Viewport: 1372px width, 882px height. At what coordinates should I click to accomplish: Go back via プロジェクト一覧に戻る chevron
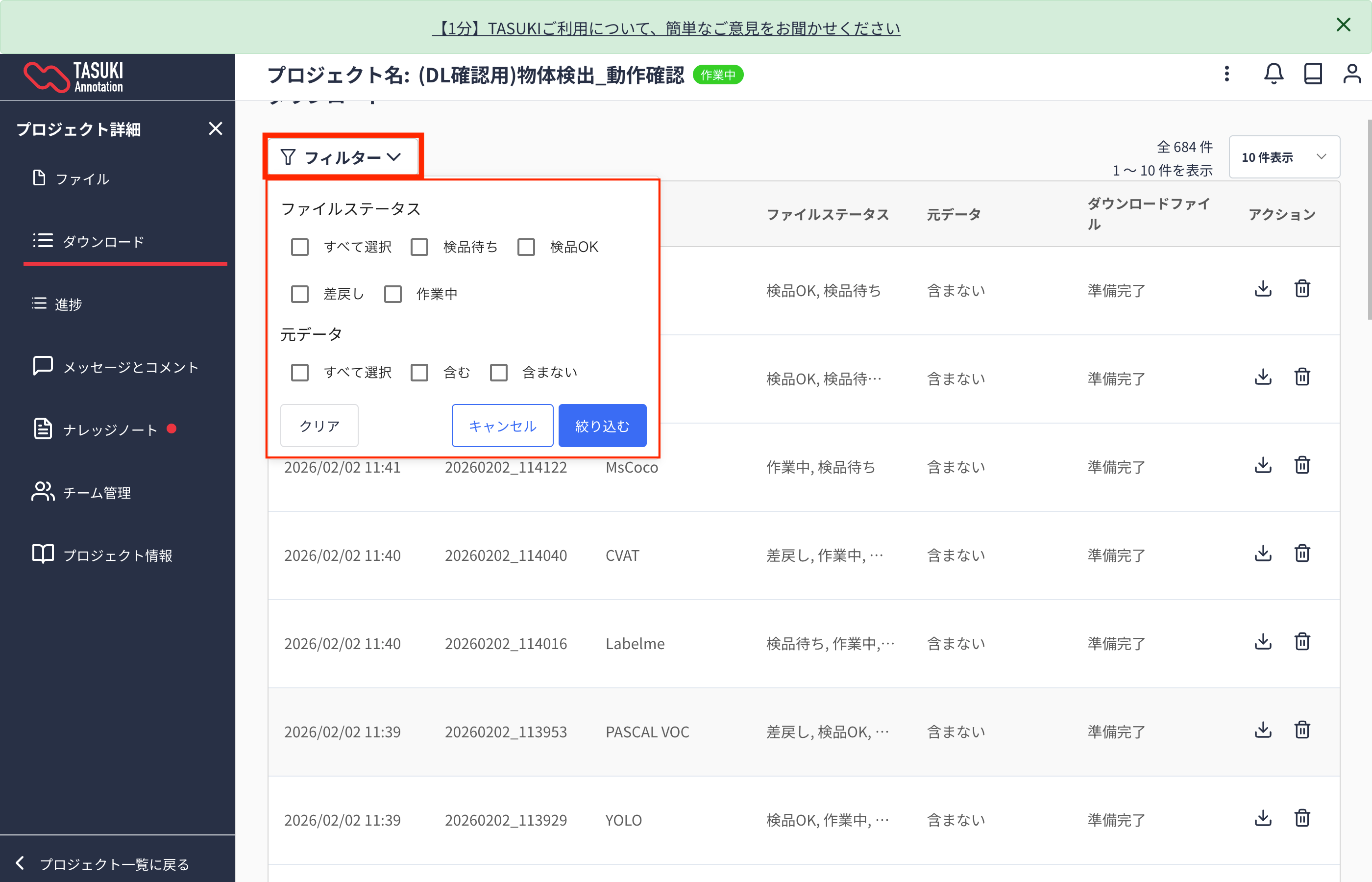21,863
